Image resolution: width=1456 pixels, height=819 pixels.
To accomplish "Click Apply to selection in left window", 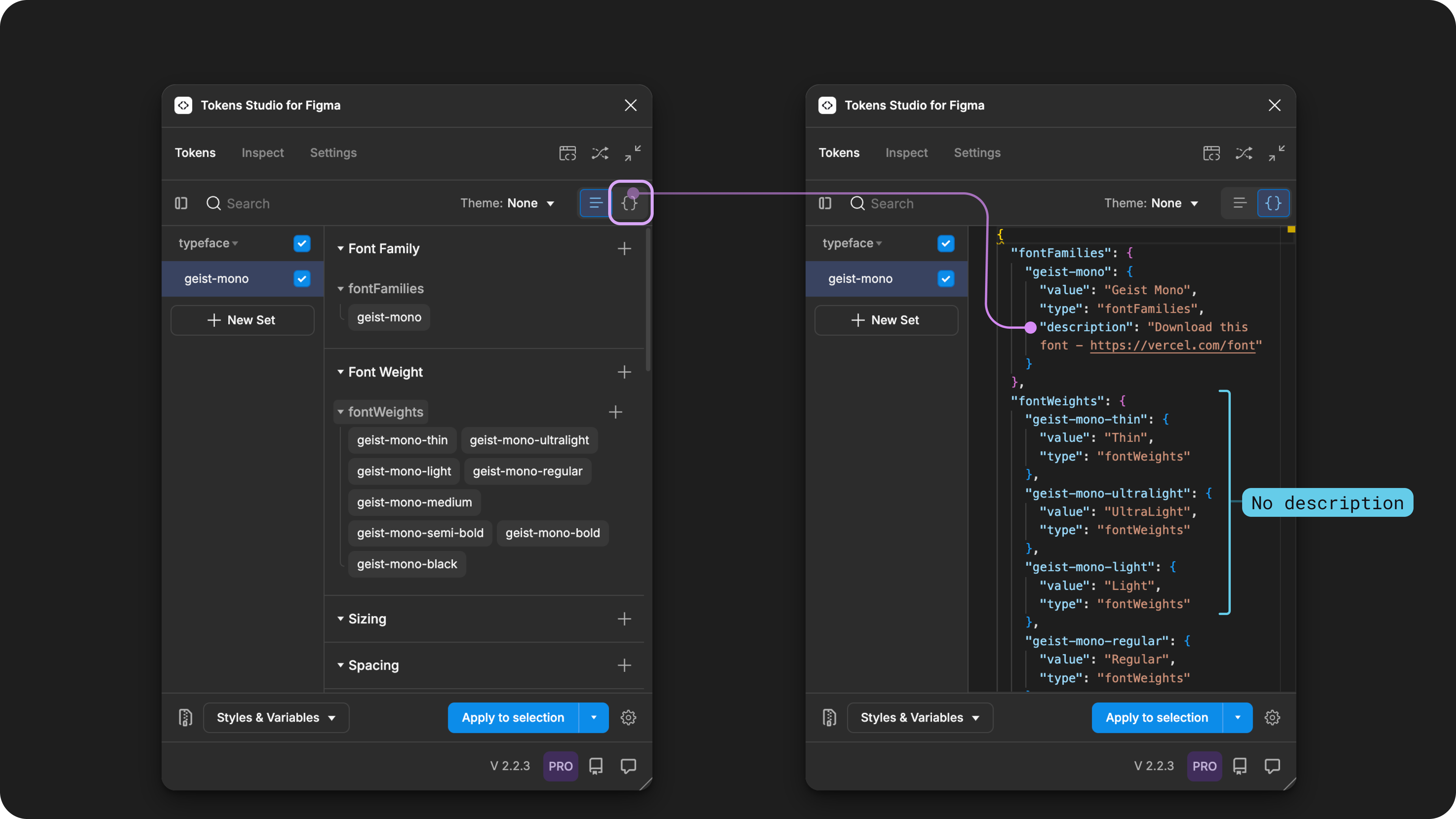I will tap(513, 717).
